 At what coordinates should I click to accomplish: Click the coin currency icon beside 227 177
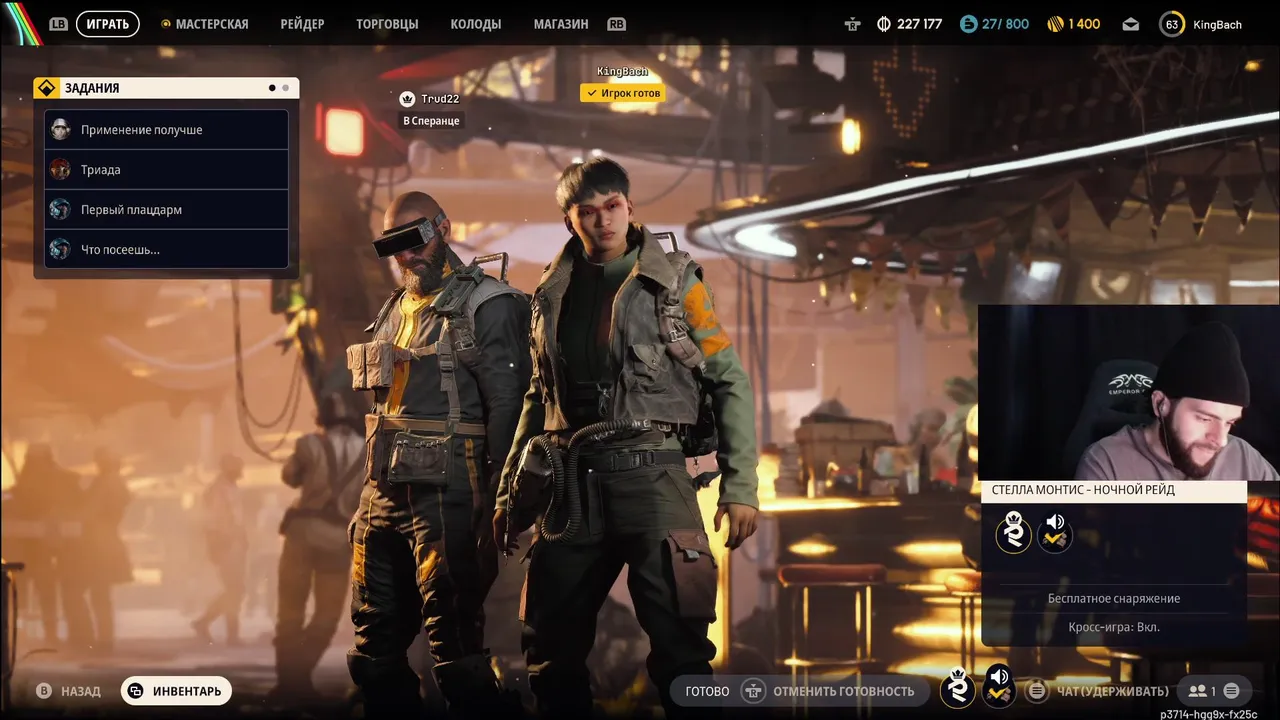(x=884, y=24)
